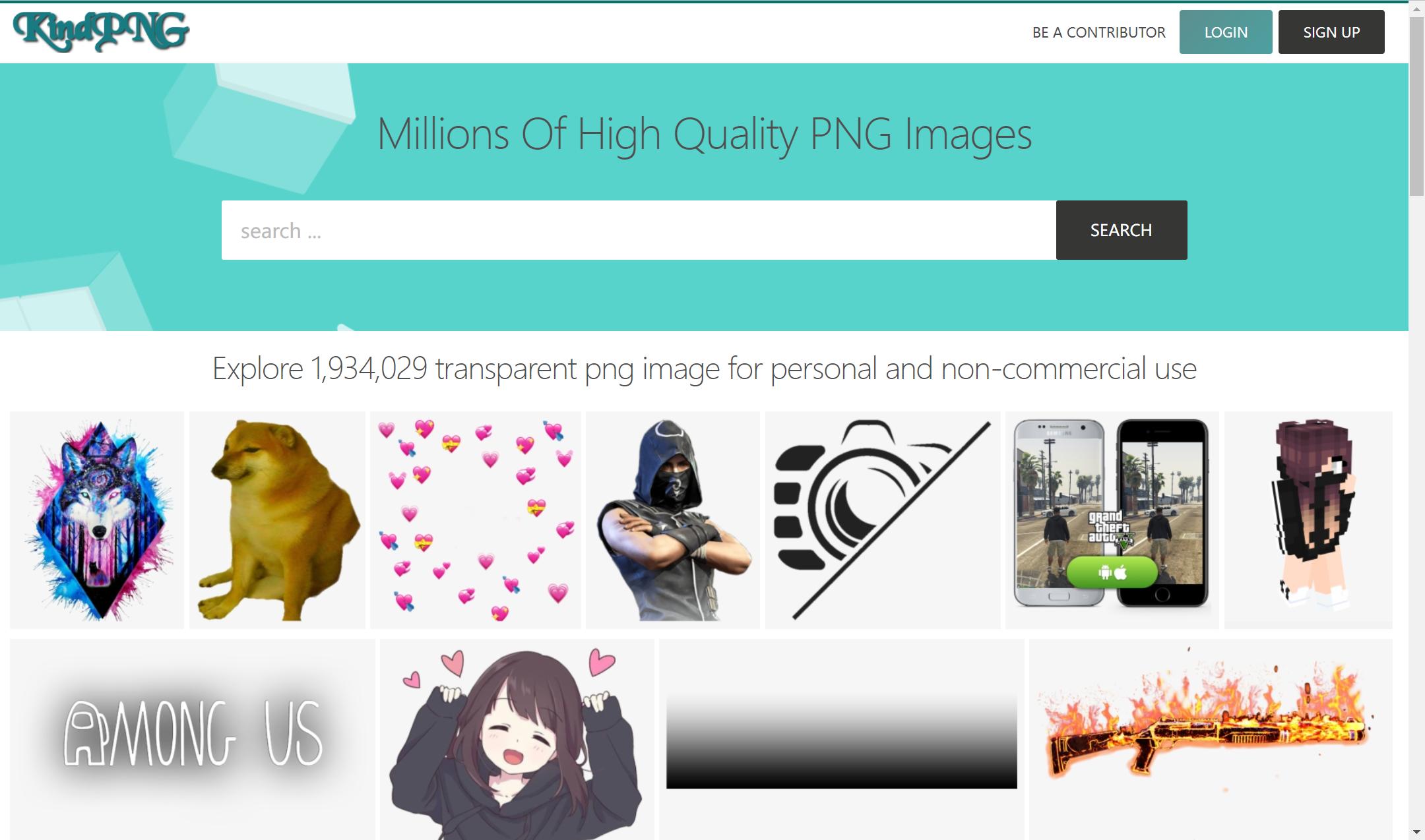
Task: Select the anime girl in hoodie thumbnail
Action: click(517, 739)
